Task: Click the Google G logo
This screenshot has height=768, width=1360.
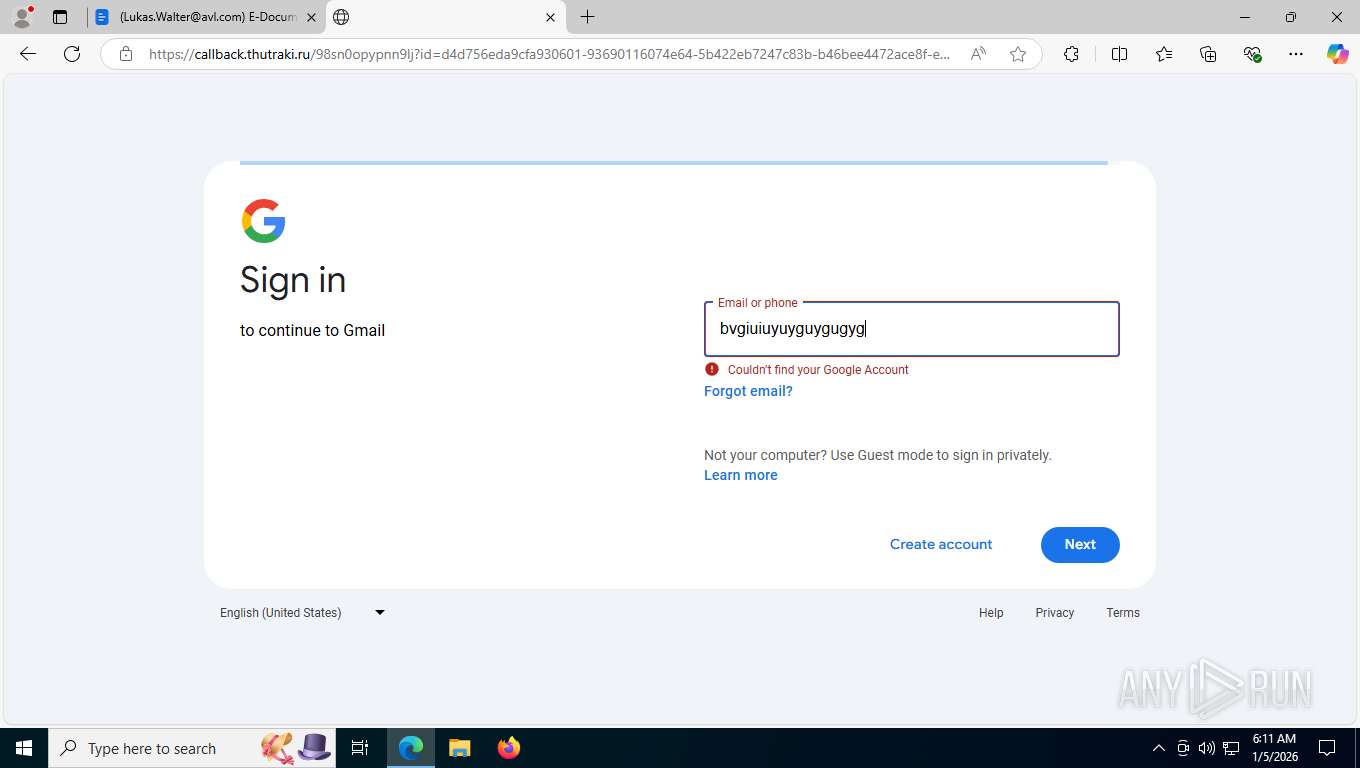Action: click(264, 221)
